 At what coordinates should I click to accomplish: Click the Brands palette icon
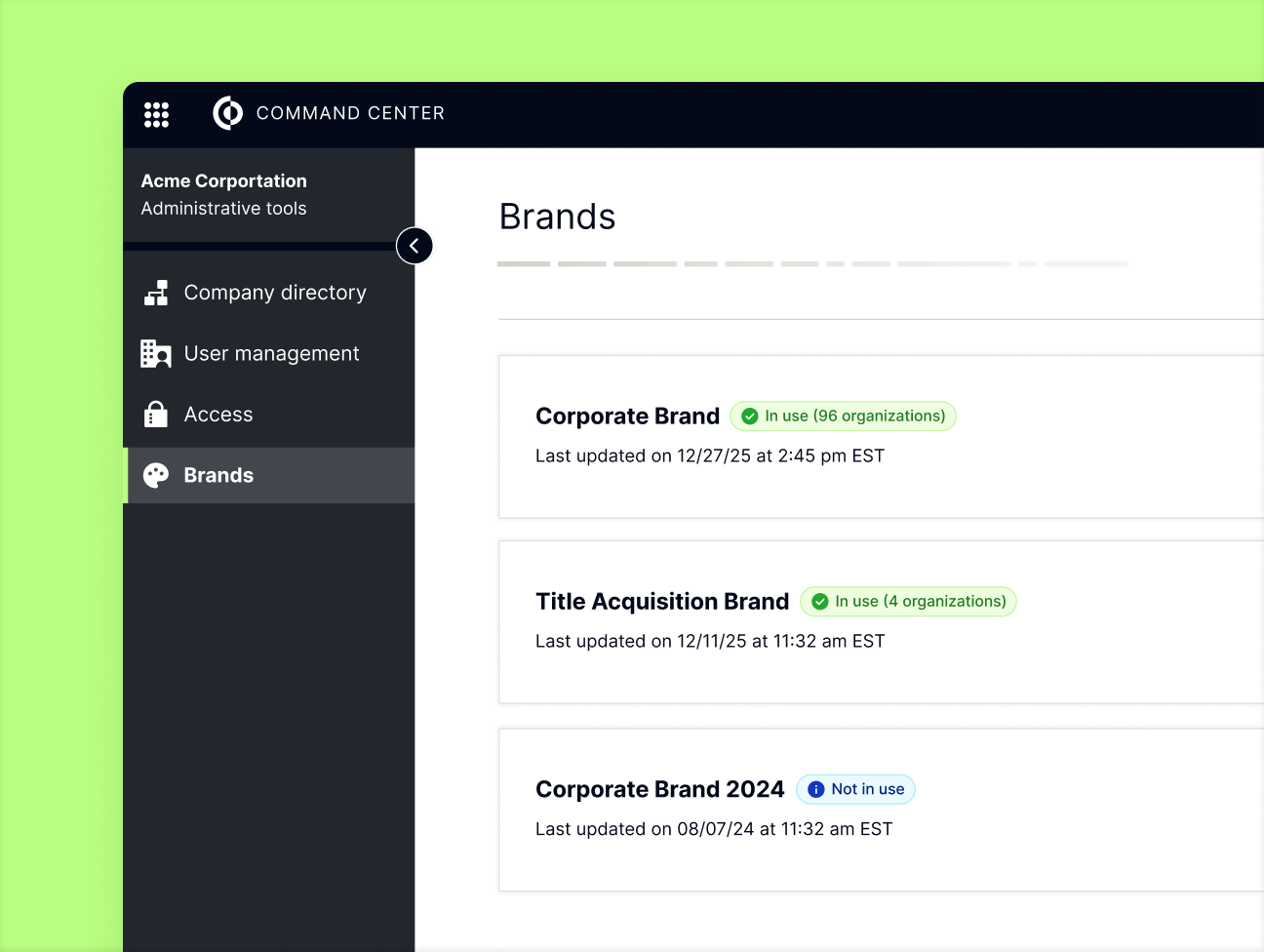coord(156,475)
